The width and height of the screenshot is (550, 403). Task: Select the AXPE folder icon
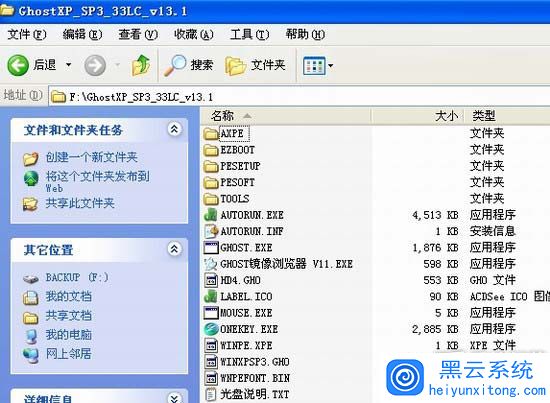211,134
